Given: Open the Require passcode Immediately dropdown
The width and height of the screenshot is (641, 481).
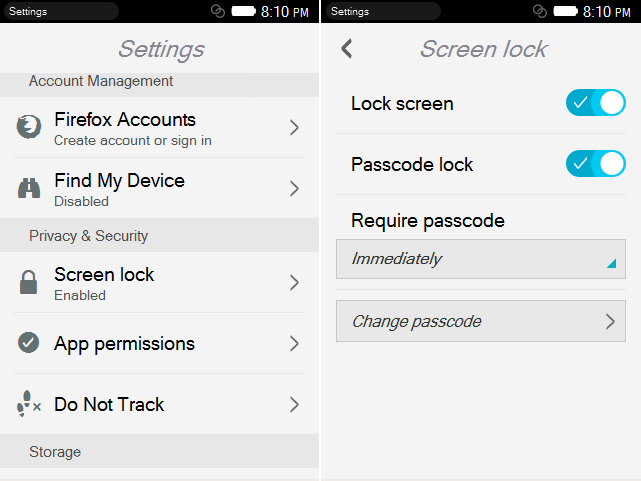Looking at the screenshot, I should click(480, 259).
